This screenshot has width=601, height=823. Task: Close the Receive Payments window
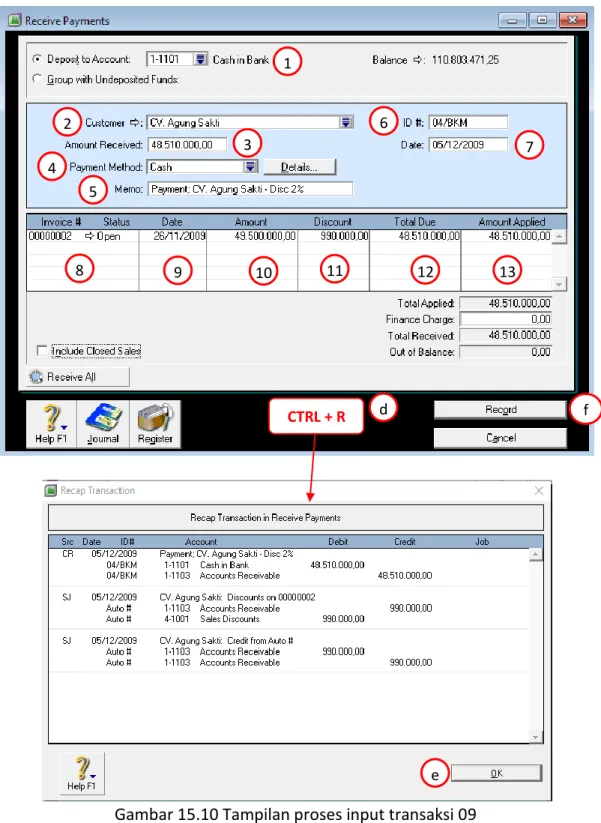pyautogui.click(x=573, y=20)
